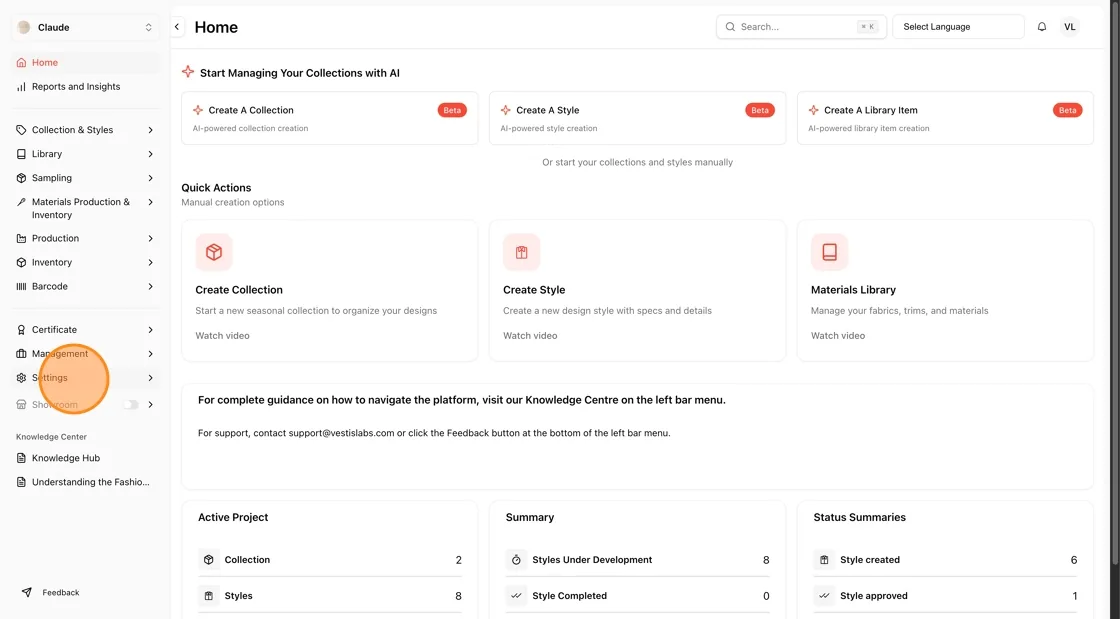Expand the Showroom submenu chevron
The width and height of the screenshot is (1120, 619).
151,405
